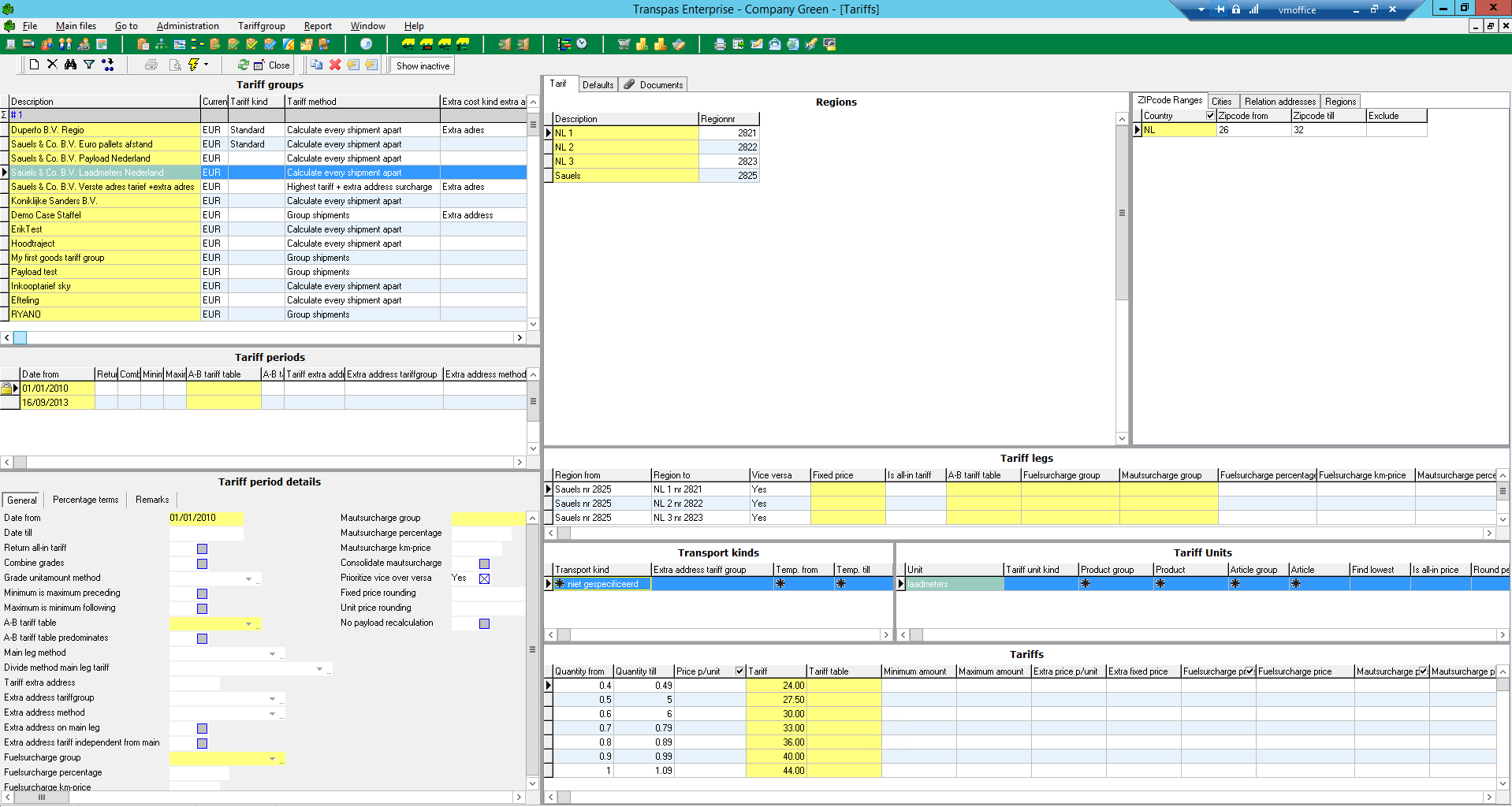
Task: Open Extra address method dropdown
Action: 273,713
